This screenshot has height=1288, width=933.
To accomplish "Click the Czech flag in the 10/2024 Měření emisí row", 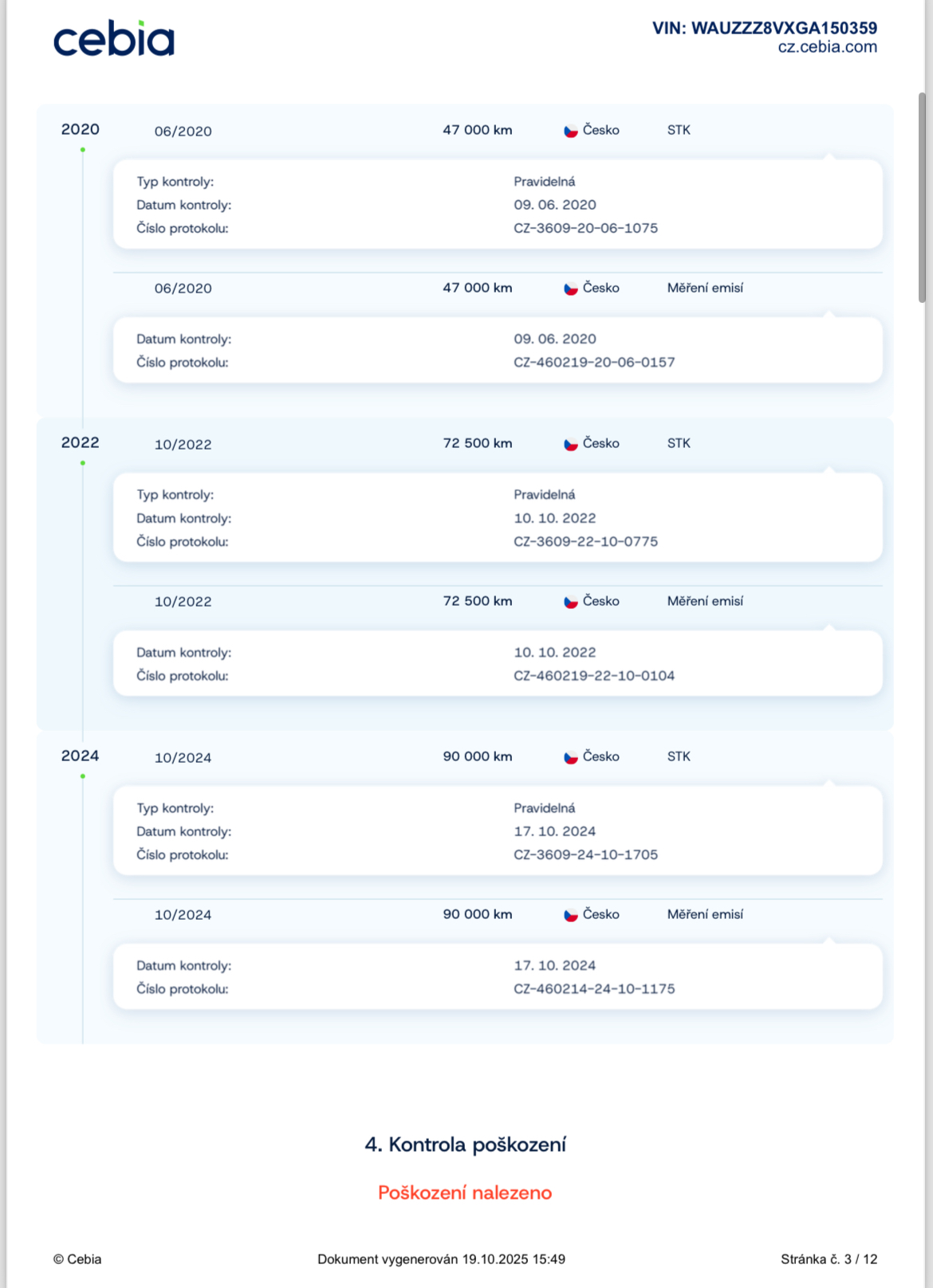I will [571, 915].
